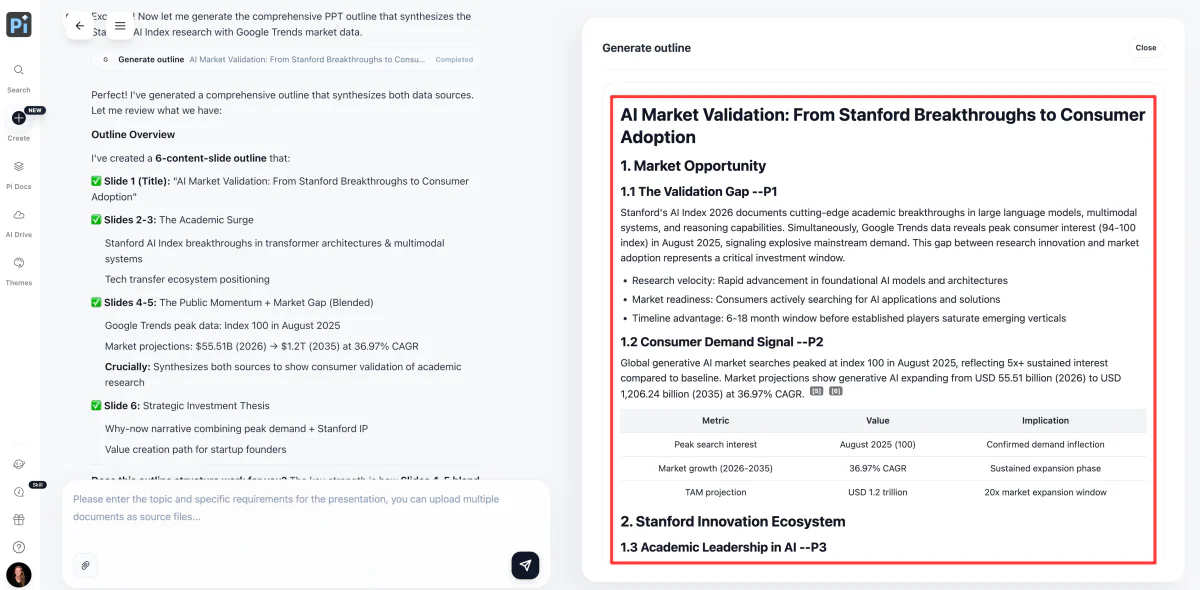The image size is (1200, 590).
Task: Send the message with arrow button
Action: pyautogui.click(x=525, y=565)
